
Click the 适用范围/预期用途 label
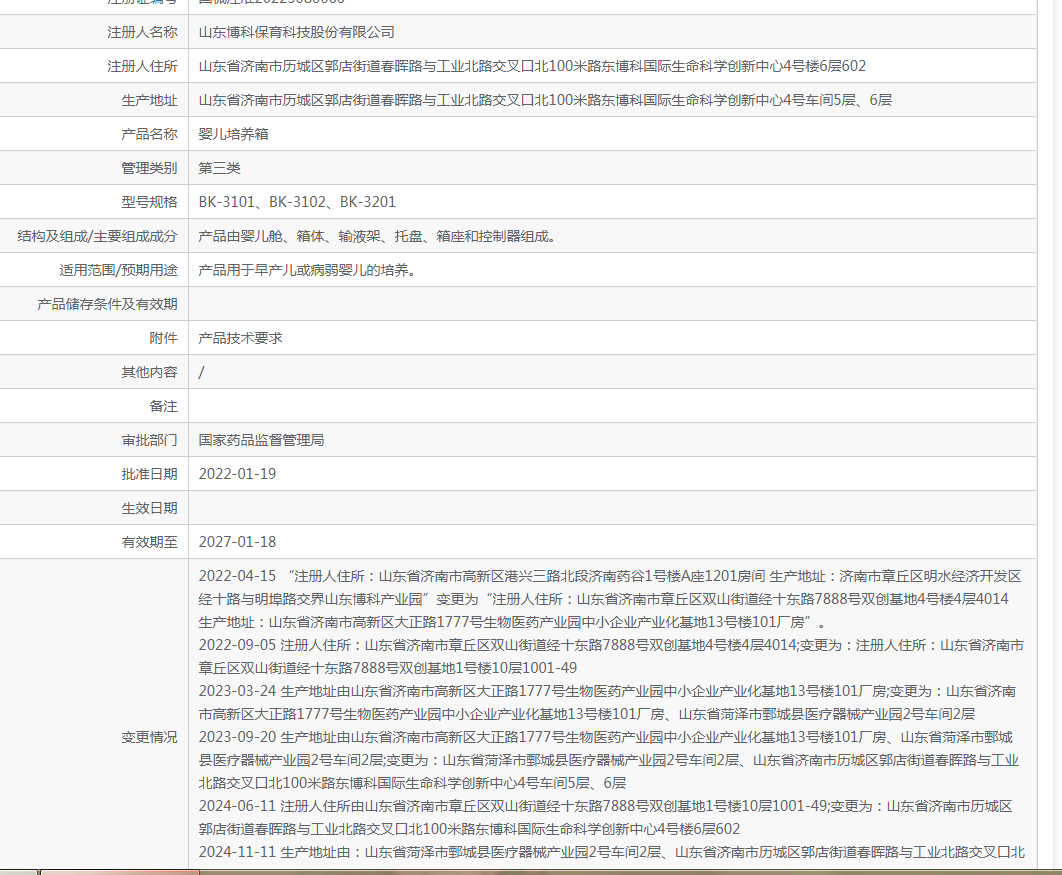click(118, 270)
